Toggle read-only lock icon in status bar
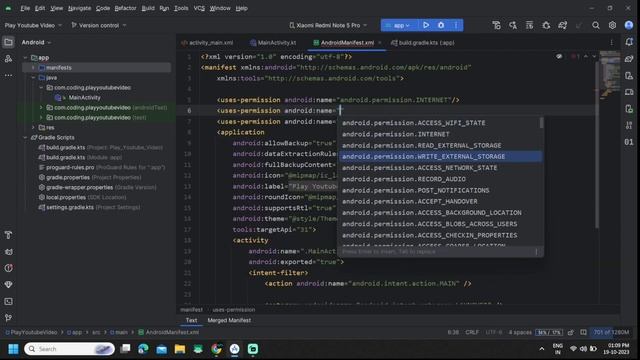The width and height of the screenshot is (640, 360). 571,332
